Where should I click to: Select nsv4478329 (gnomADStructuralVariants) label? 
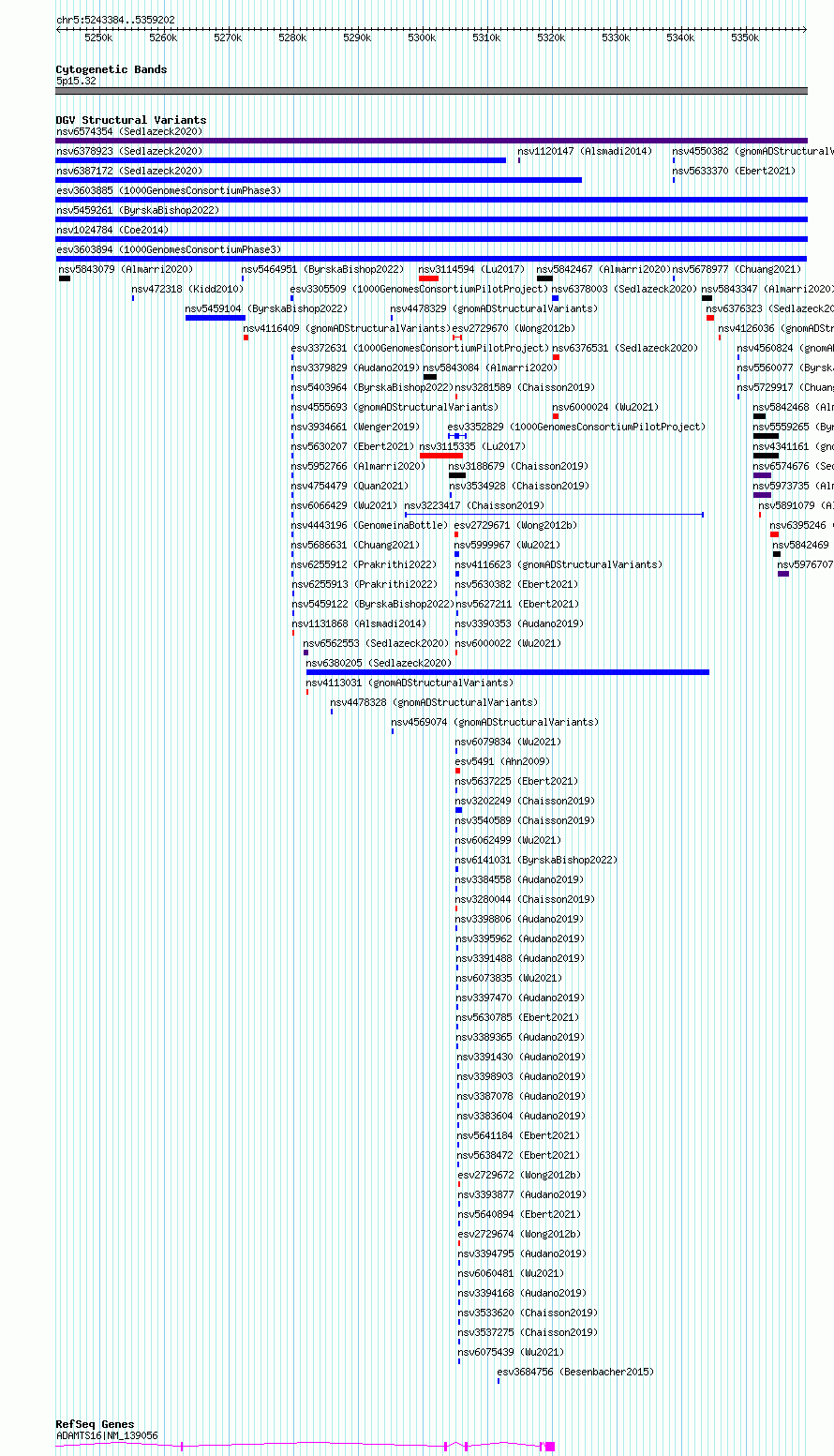493,308
